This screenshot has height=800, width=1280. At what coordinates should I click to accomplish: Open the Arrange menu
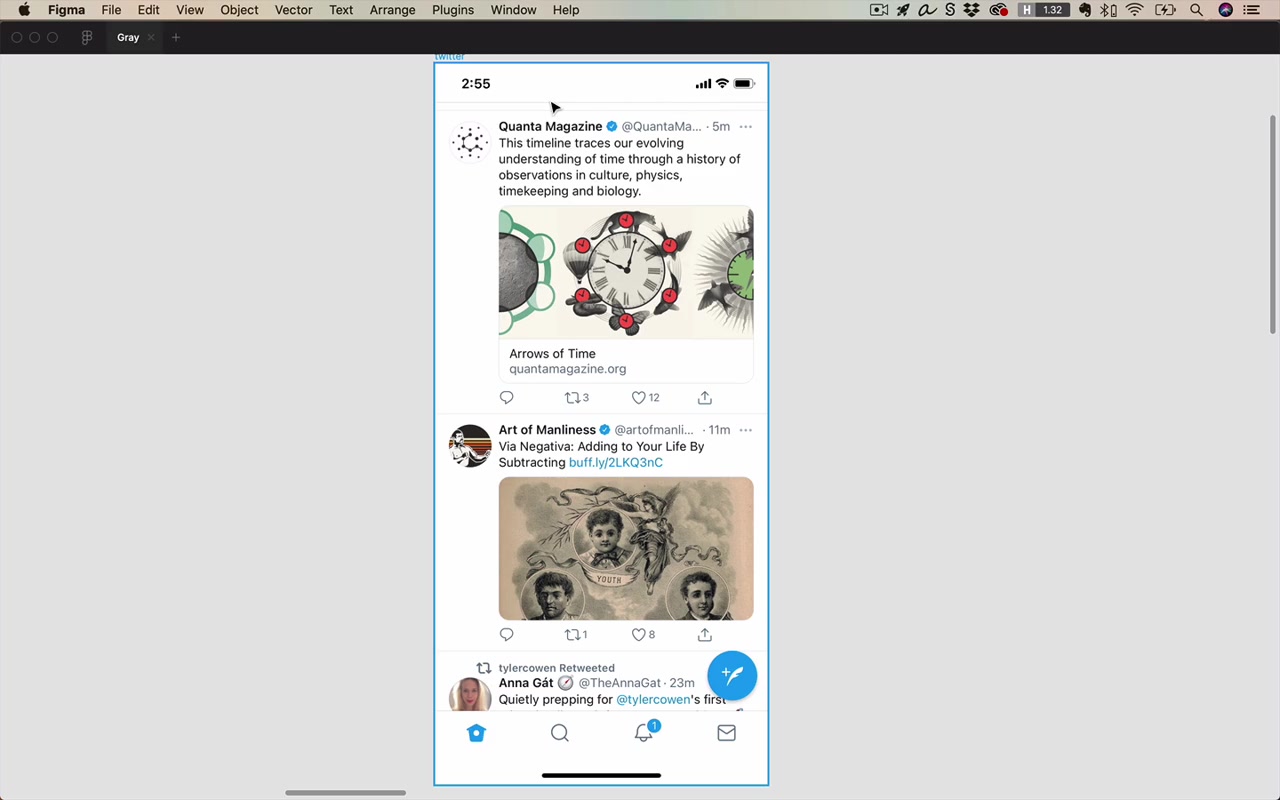pos(392,10)
